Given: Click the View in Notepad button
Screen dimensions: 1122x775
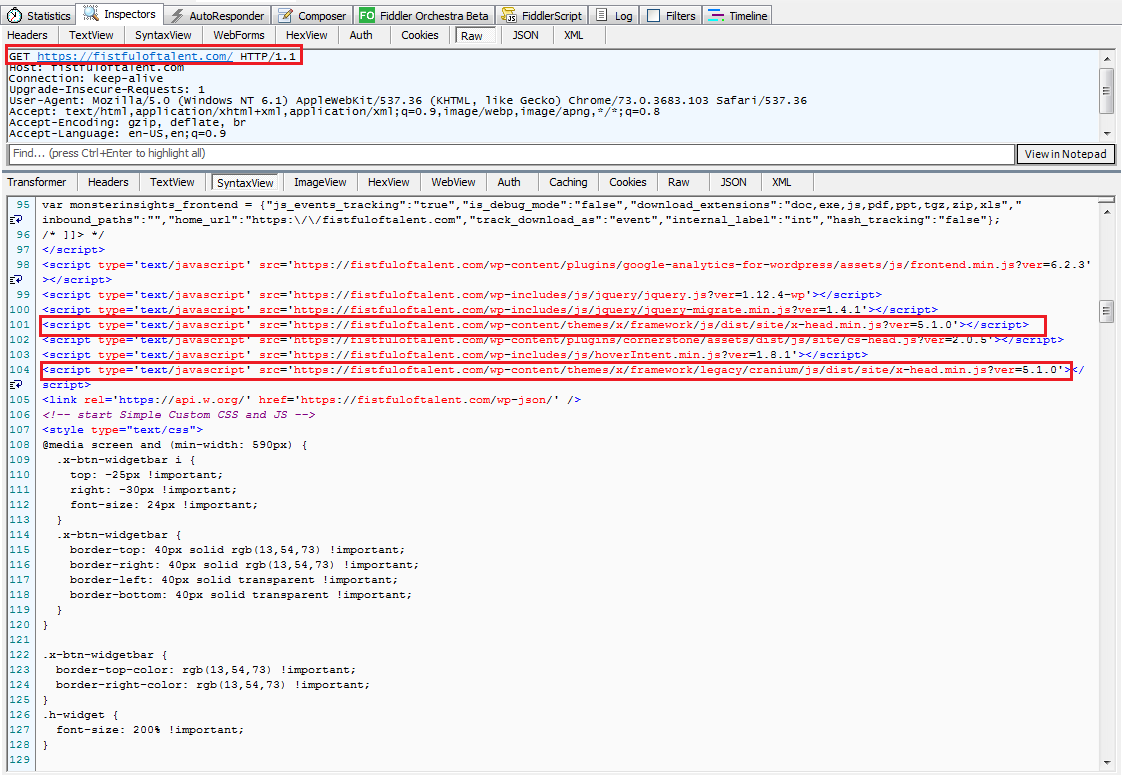Looking at the screenshot, I should tap(1066, 154).
